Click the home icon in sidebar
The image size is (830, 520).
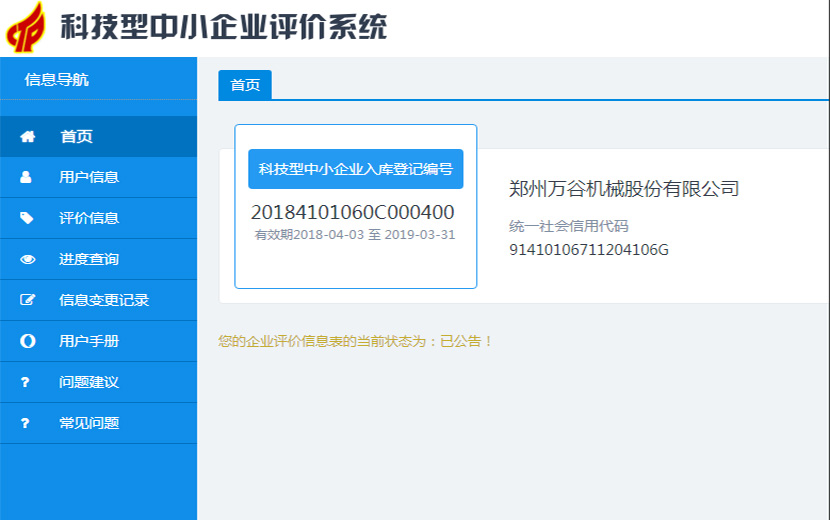[x=27, y=137]
